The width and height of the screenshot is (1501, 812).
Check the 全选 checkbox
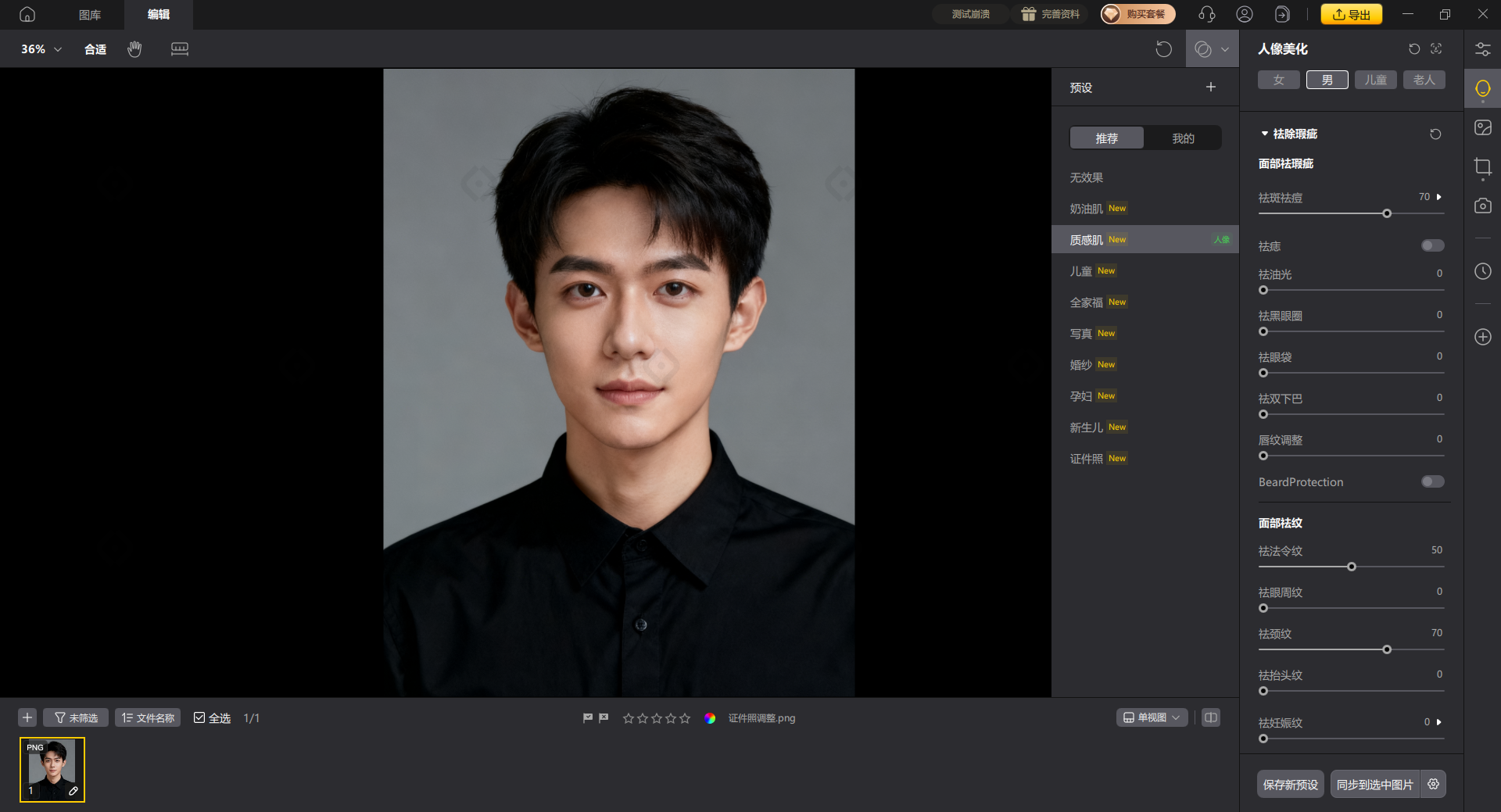199,717
